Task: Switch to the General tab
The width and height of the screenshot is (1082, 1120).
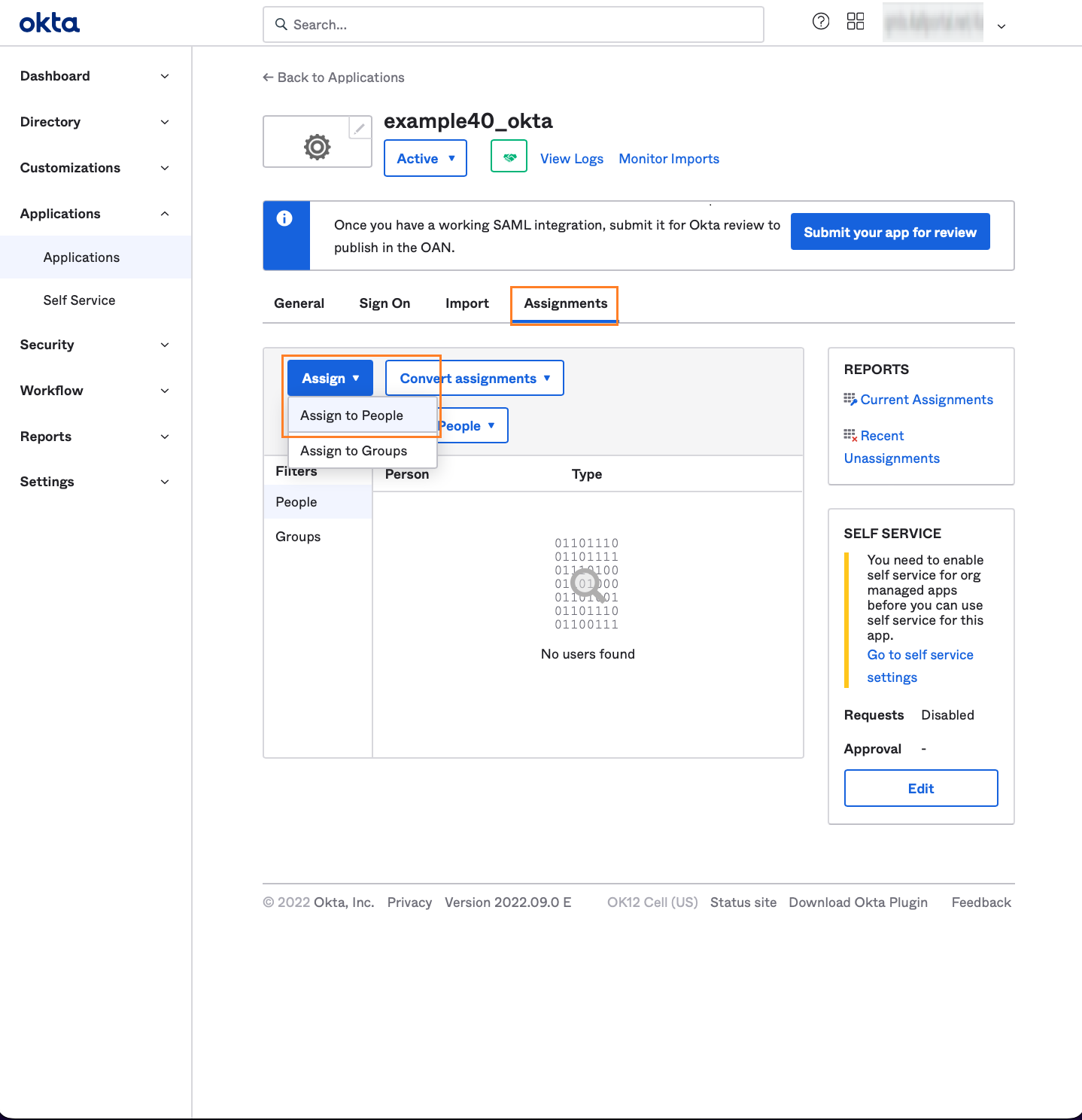Action: pos(299,303)
